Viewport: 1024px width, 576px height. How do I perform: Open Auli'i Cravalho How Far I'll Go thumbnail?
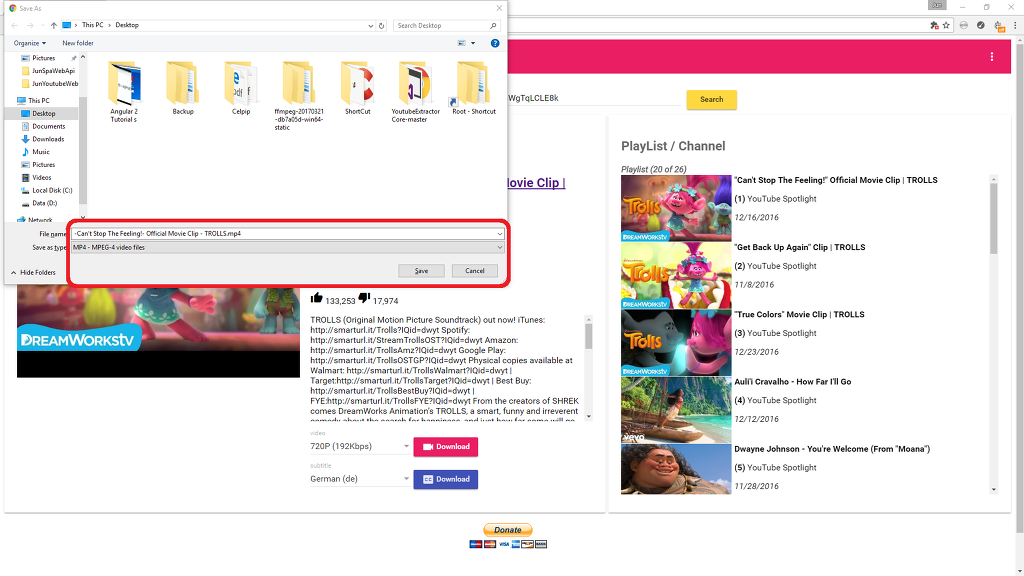click(x=676, y=410)
